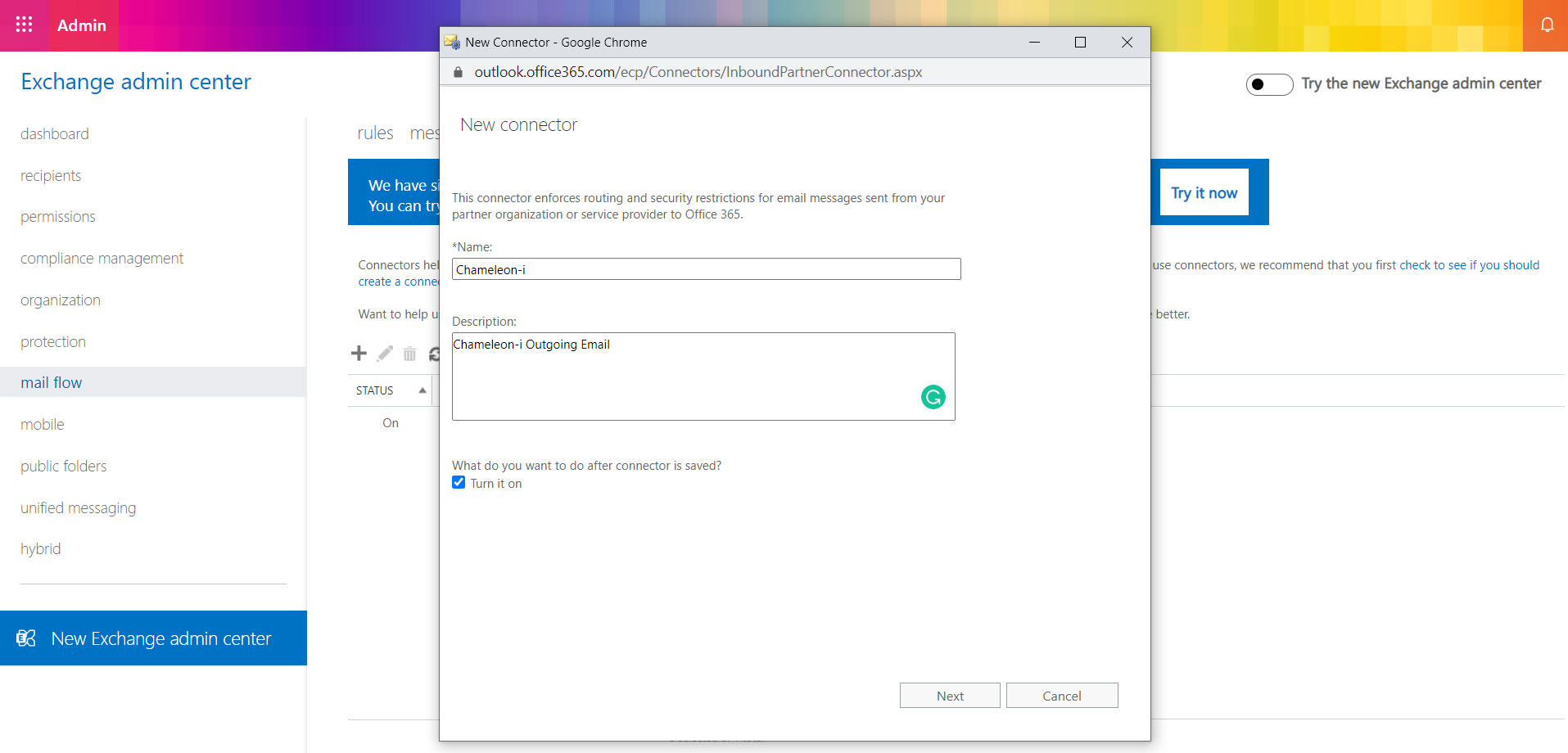Click the add connector plus icon
The width and height of the screenshot is (1568, 753).
click(x=359, y=353)
